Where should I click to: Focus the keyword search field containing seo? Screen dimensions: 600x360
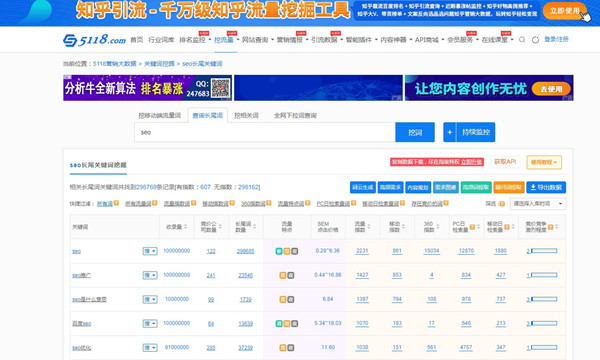265,132
